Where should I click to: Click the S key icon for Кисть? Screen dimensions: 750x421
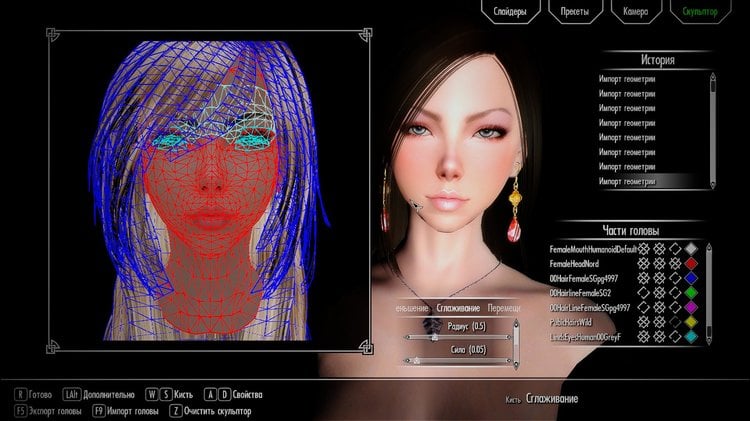tap(166, 395)
